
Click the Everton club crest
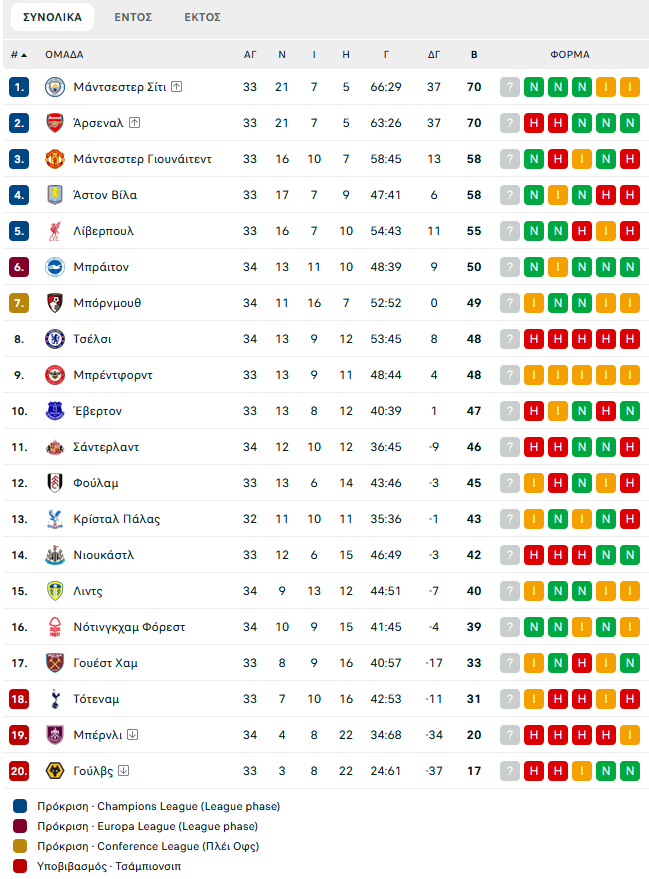coord(54,411)
